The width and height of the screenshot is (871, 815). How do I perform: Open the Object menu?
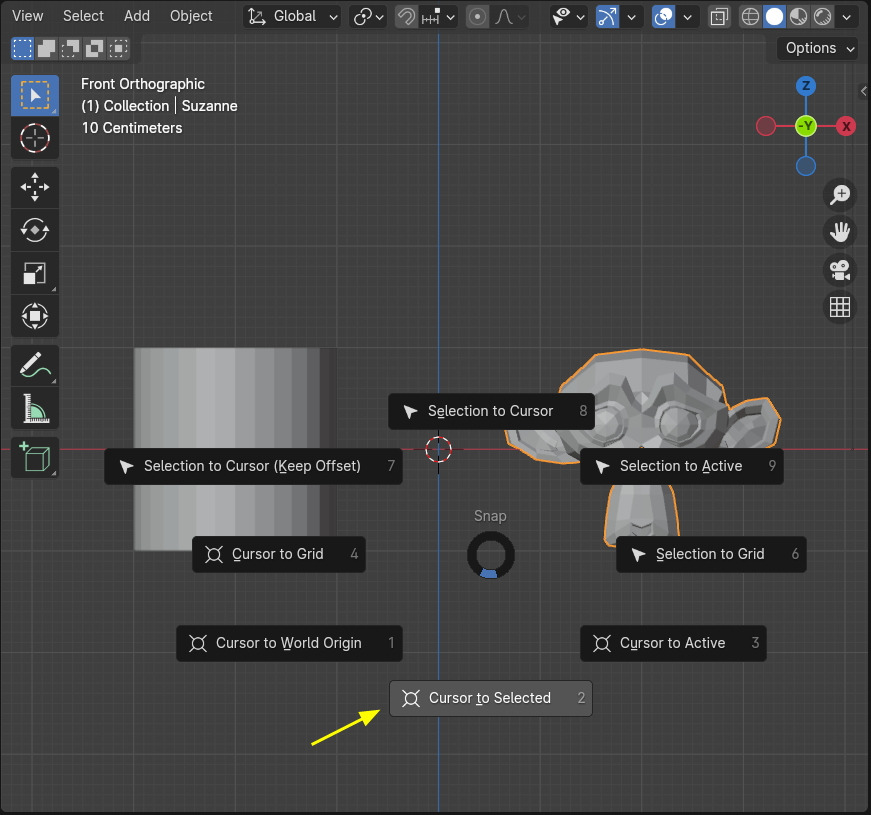click(191, 16)
